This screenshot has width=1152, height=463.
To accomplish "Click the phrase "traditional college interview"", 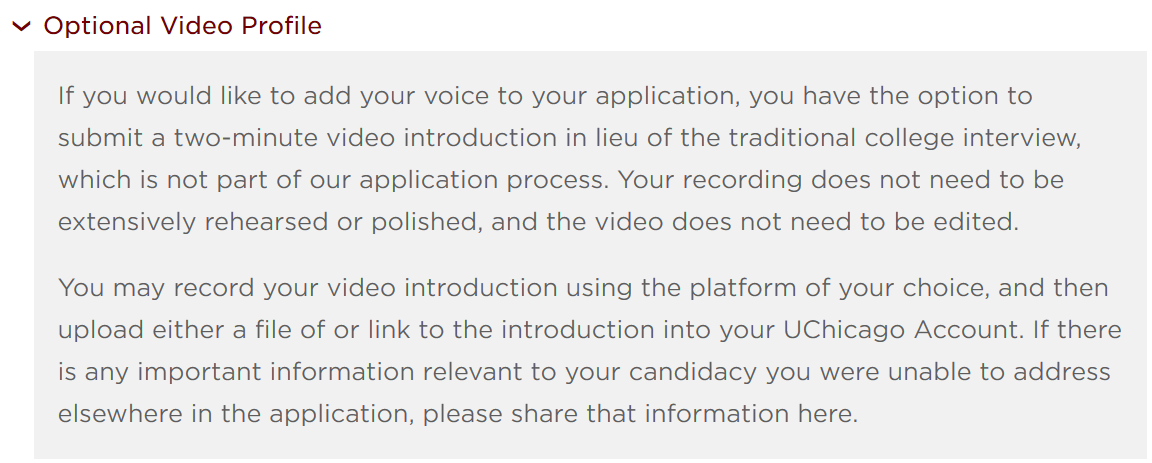I will (x=904, y=138).
